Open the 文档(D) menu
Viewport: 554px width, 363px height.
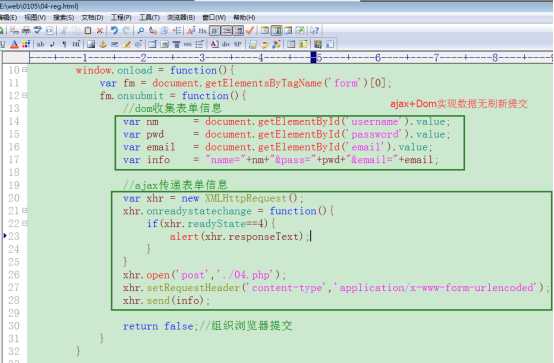tap(92, 17)
